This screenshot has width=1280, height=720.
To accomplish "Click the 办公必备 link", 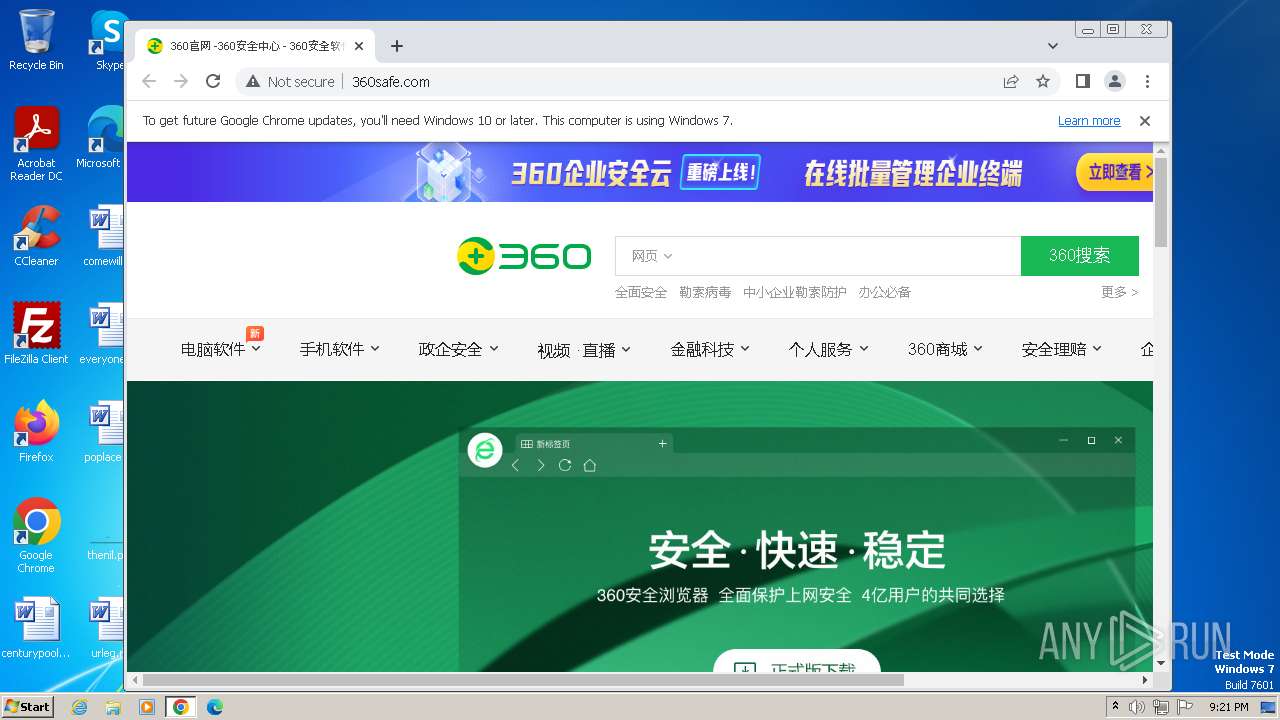I will tap(885, 292).
